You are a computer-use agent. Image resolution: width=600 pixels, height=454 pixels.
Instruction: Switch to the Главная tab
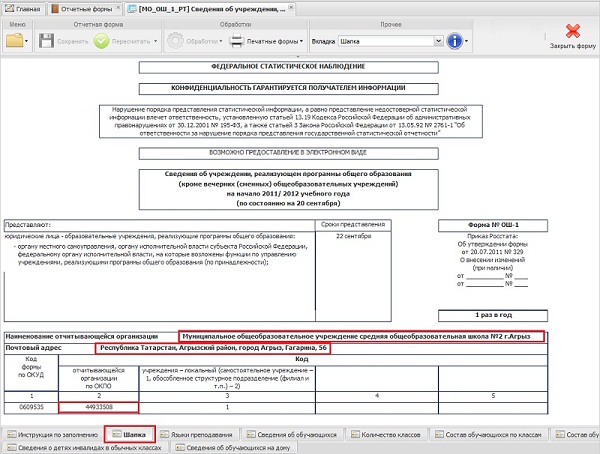[23, 9]
